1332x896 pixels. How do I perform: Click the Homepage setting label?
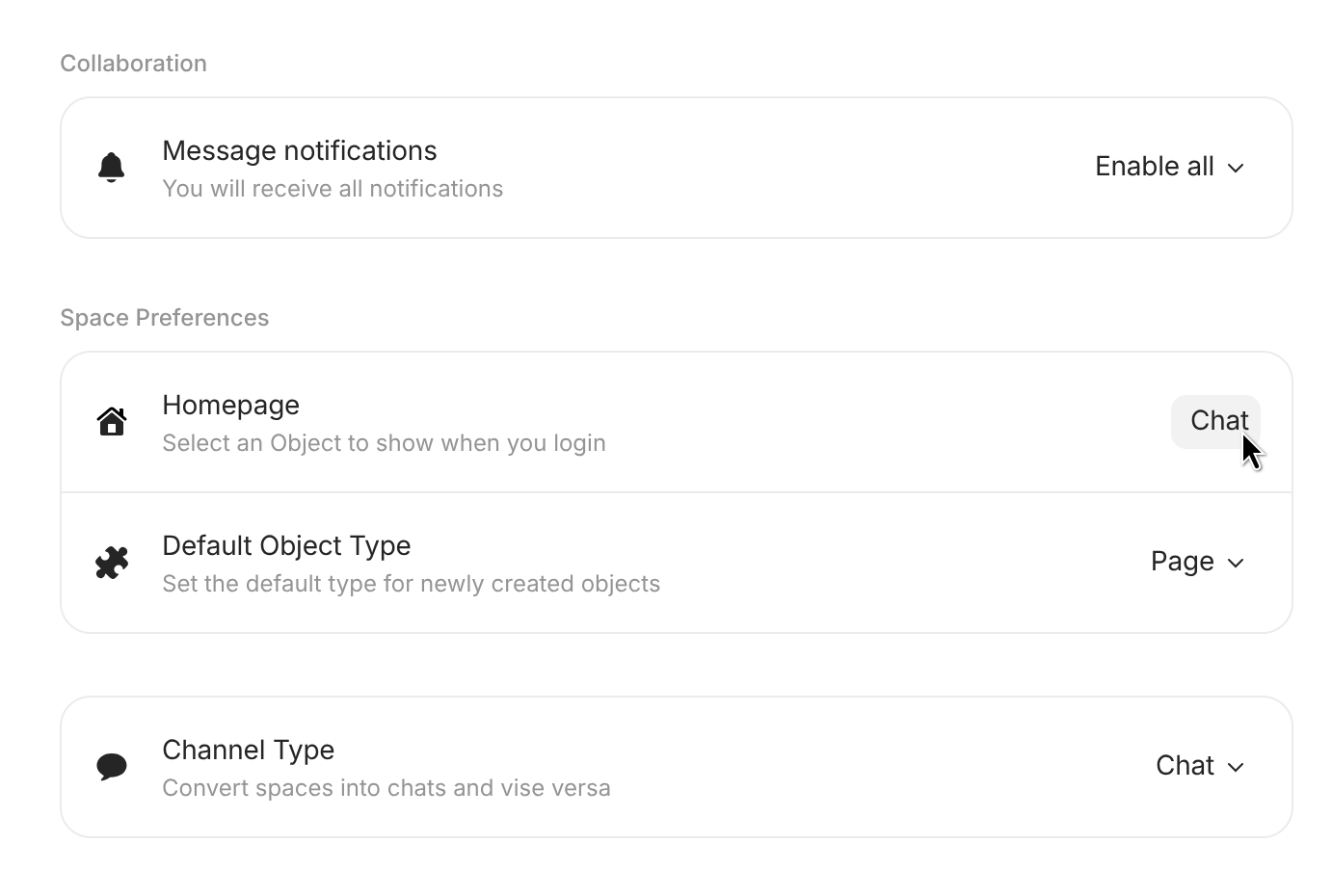tap(230, 406)
